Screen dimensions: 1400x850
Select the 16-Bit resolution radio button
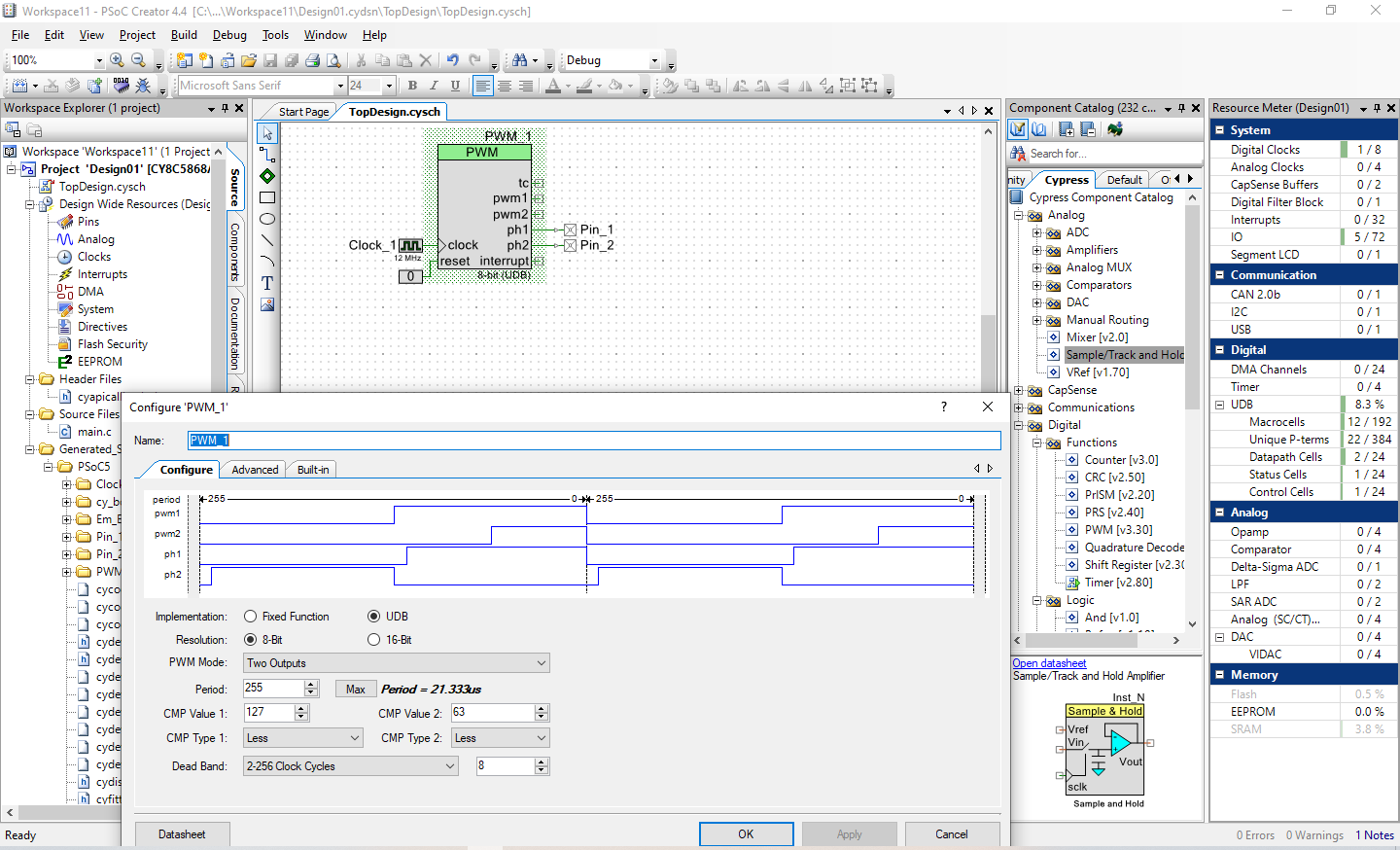[373, 640]
